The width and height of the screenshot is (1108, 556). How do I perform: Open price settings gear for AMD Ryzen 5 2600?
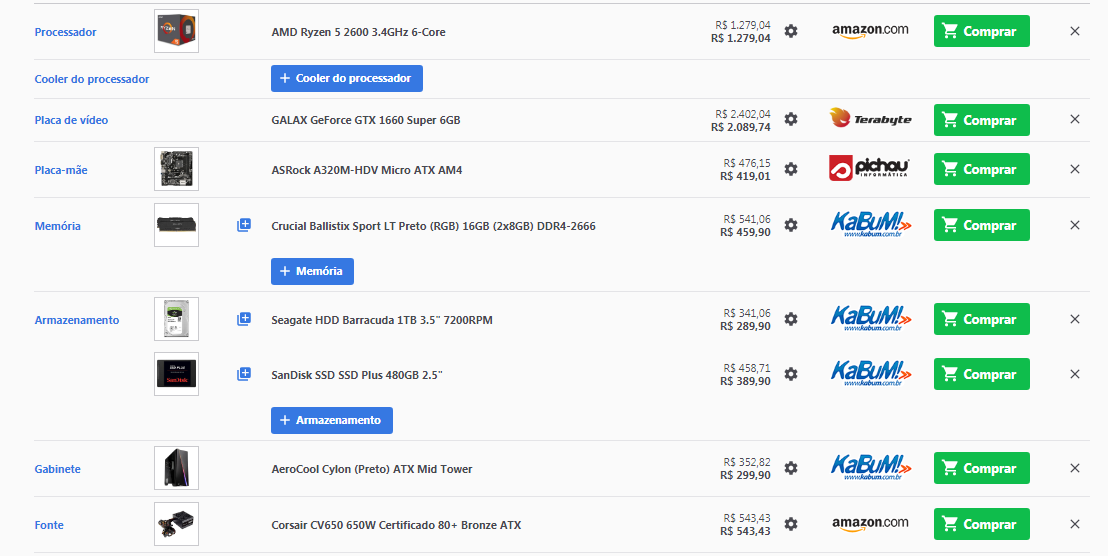tap(791, 31)
